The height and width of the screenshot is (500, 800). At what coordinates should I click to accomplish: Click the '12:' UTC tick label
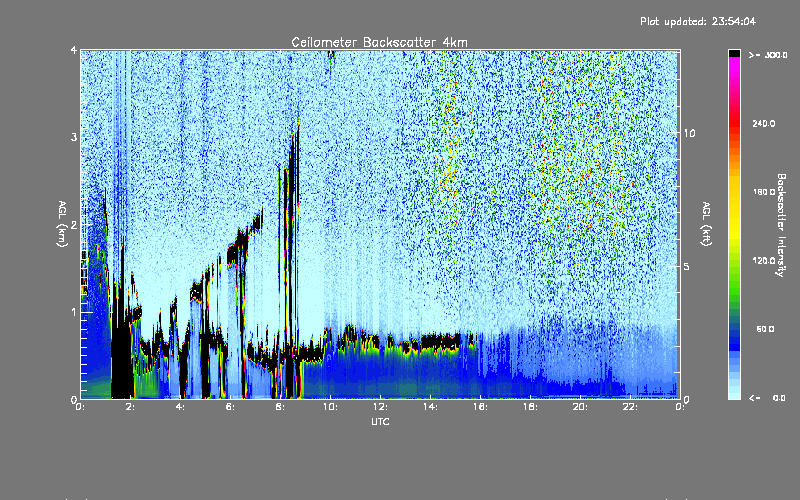(380, 407)
